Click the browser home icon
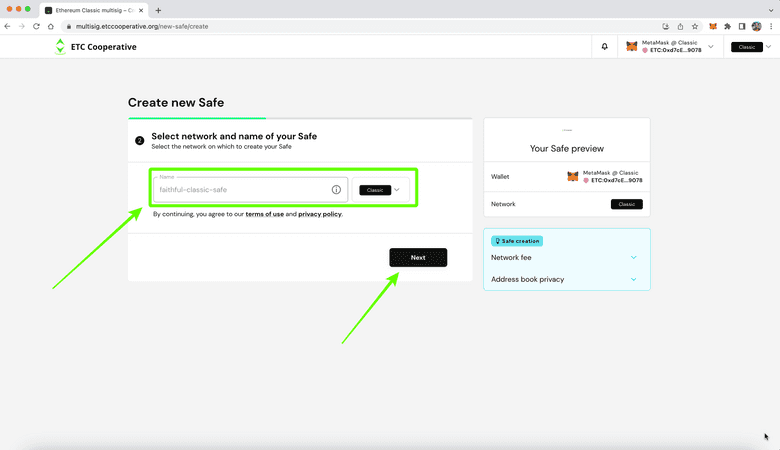 [52, 26]
